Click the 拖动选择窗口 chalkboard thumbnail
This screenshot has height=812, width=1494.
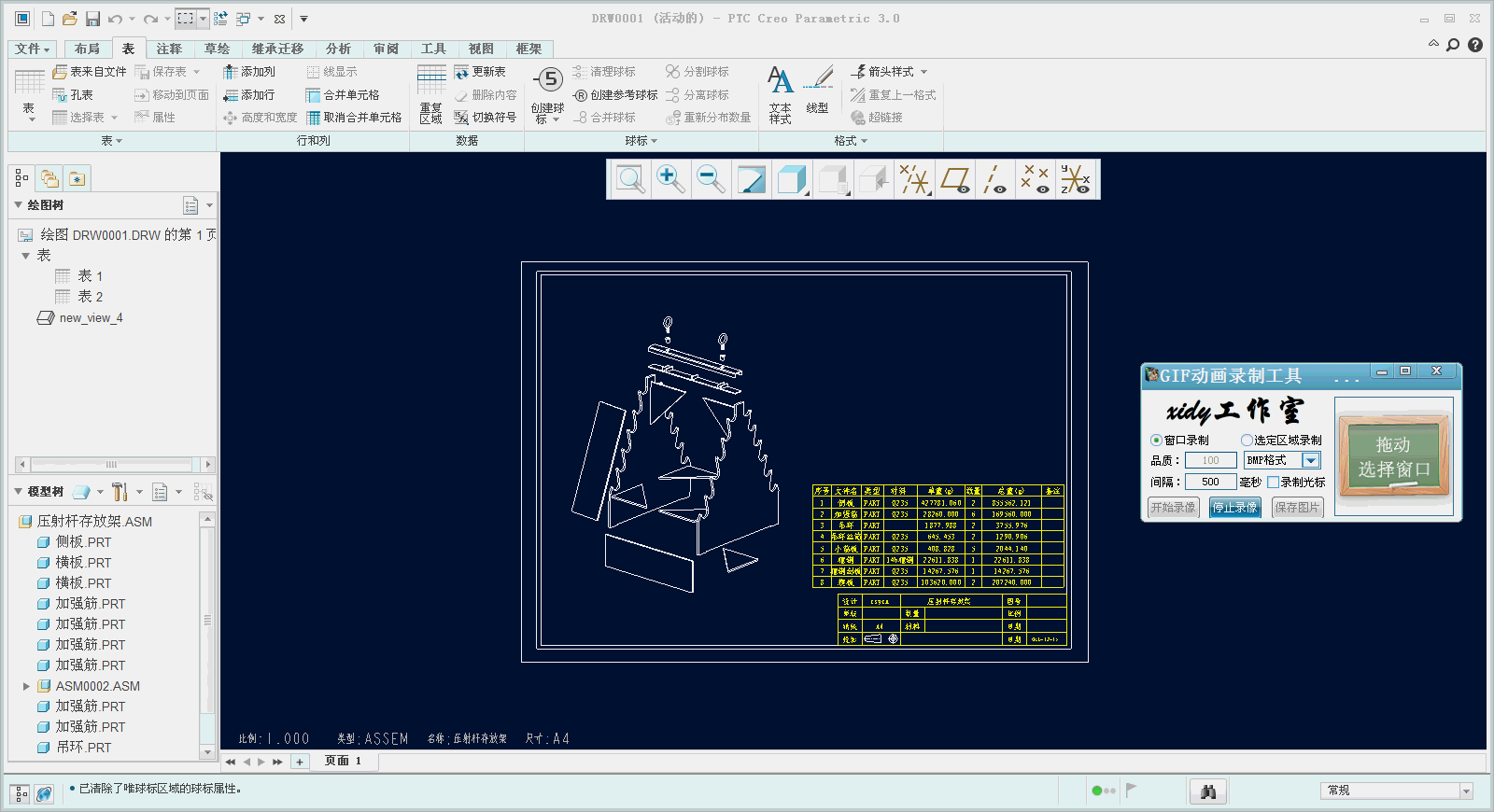click(x=1393, y=455)
